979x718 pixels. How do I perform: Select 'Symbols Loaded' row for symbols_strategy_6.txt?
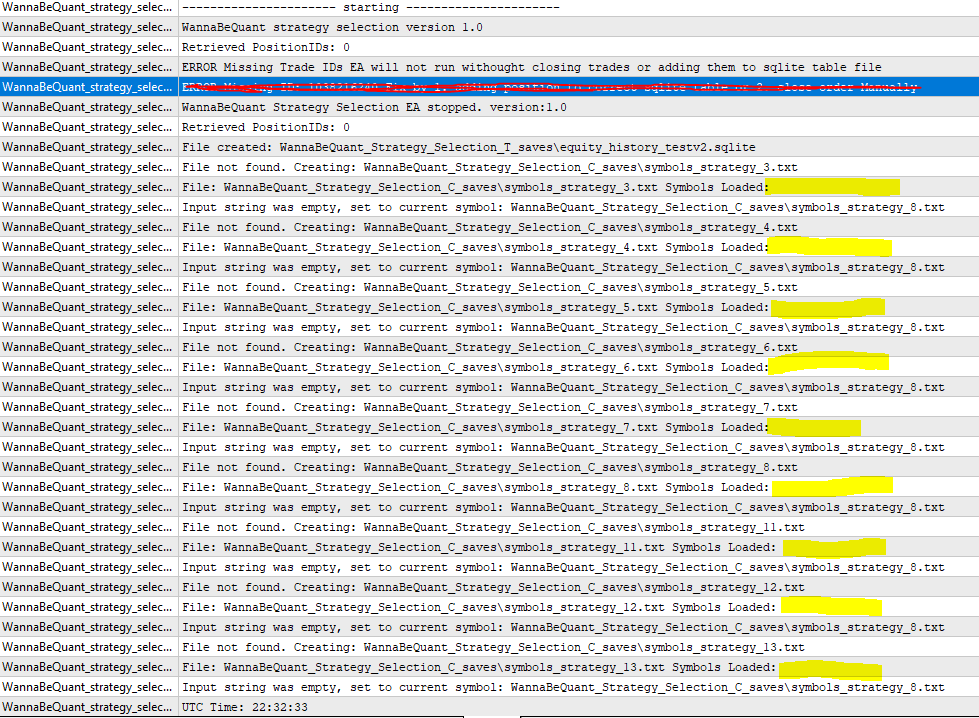490,366
